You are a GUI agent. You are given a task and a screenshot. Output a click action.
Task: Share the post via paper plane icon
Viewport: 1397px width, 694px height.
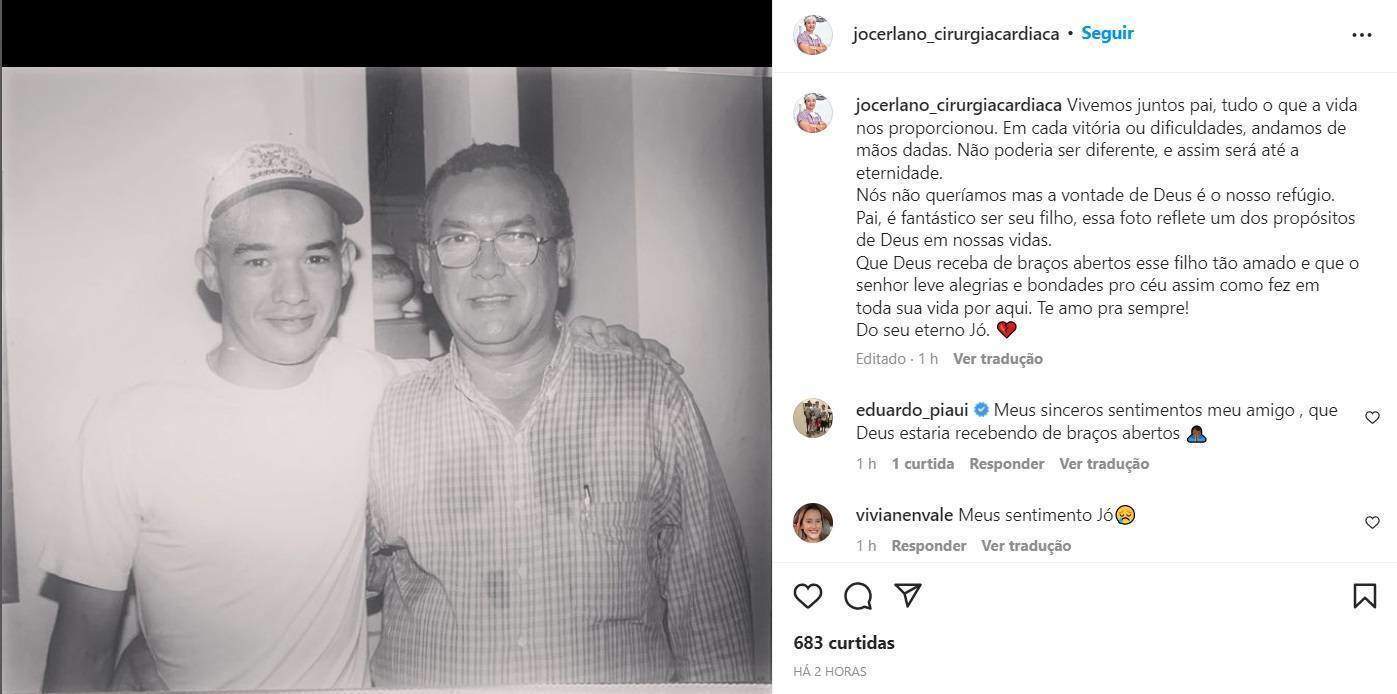click(x=908, y=596)
